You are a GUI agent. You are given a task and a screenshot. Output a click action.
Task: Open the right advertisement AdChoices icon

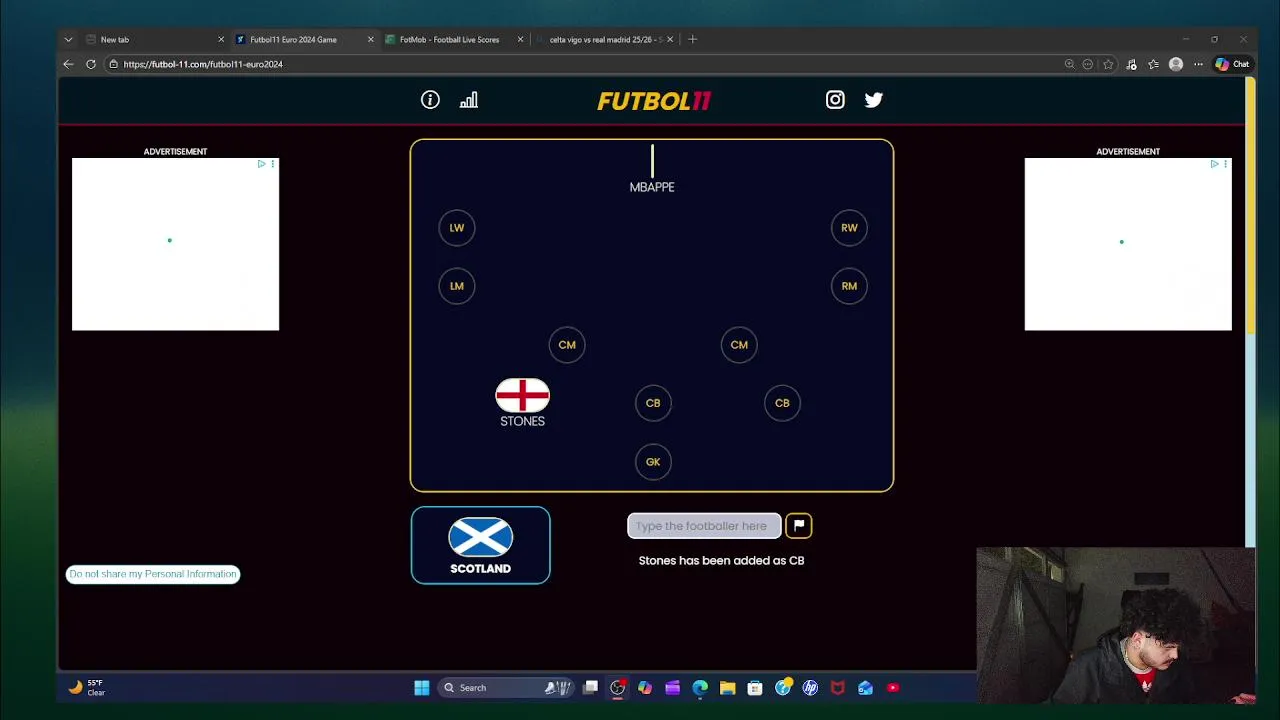pyautogui.click(x=1215, y=164)
